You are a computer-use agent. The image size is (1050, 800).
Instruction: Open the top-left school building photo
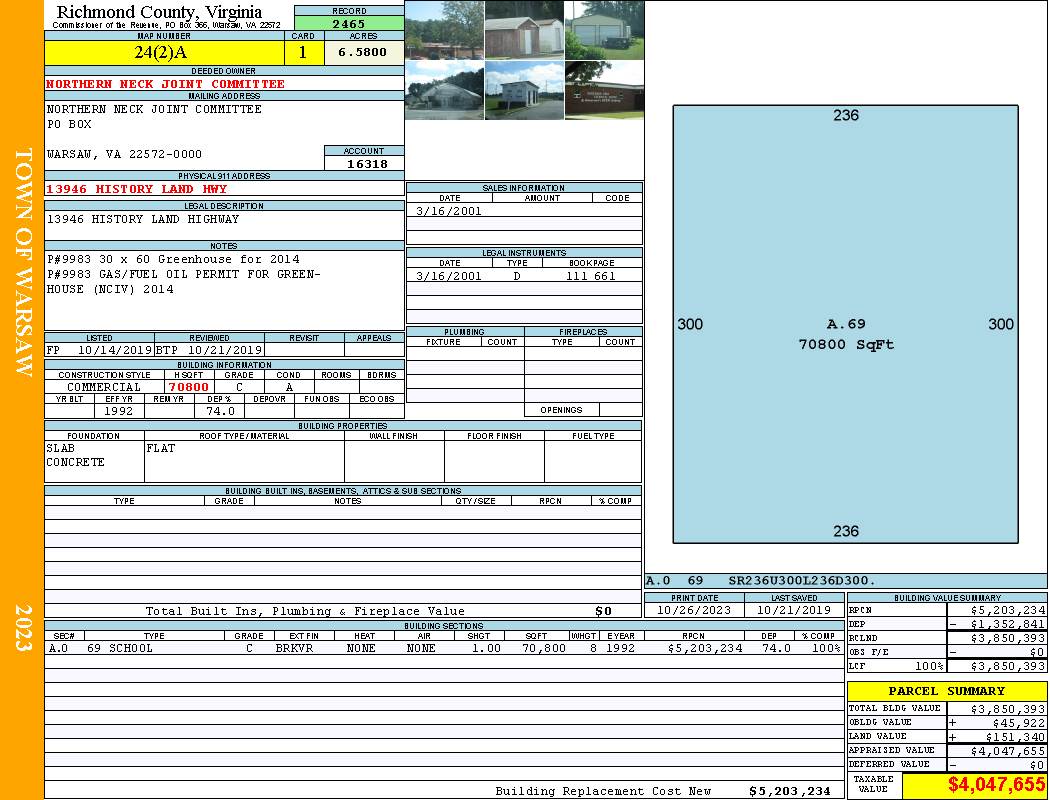[x=444, y=30]
